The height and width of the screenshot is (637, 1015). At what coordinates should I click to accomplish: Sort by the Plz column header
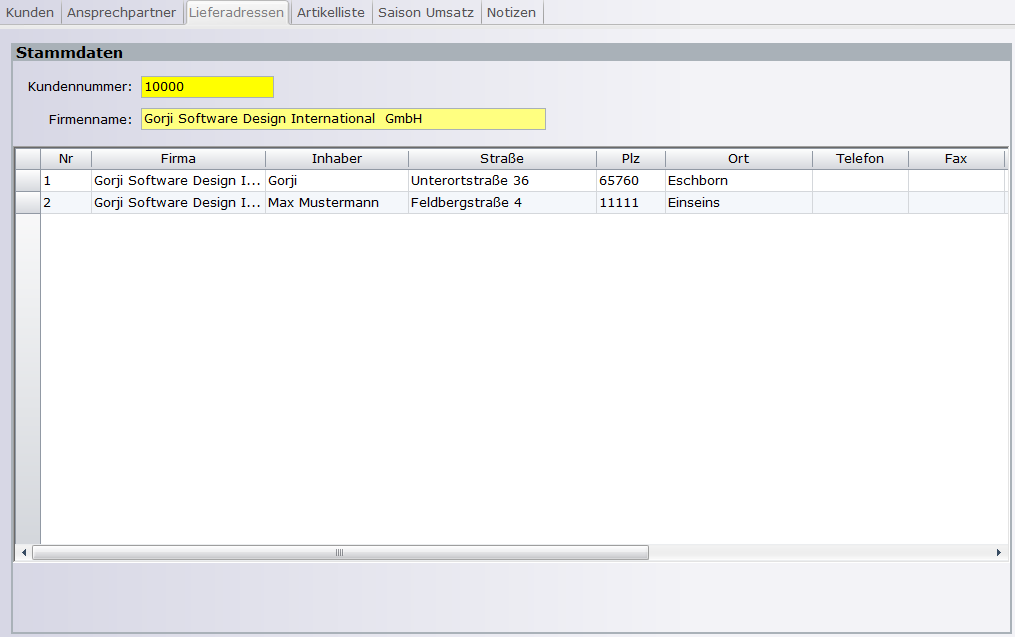630,159
